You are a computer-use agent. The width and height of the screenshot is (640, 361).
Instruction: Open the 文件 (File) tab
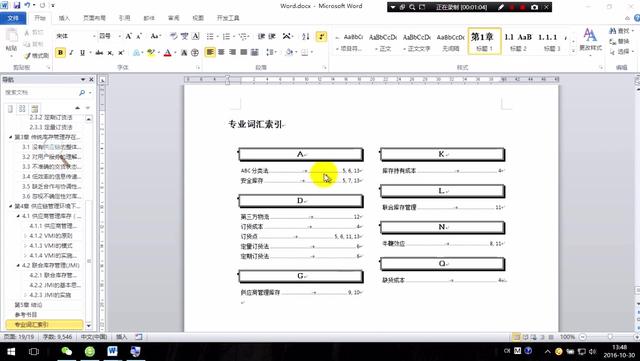13,18
